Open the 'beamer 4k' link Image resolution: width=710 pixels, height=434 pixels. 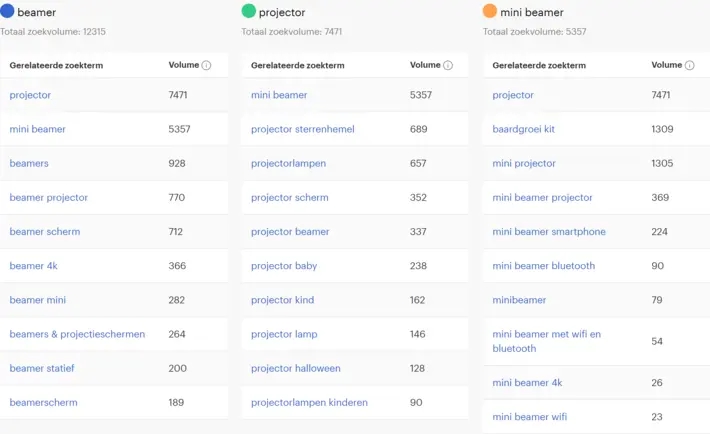click(34, 266)
